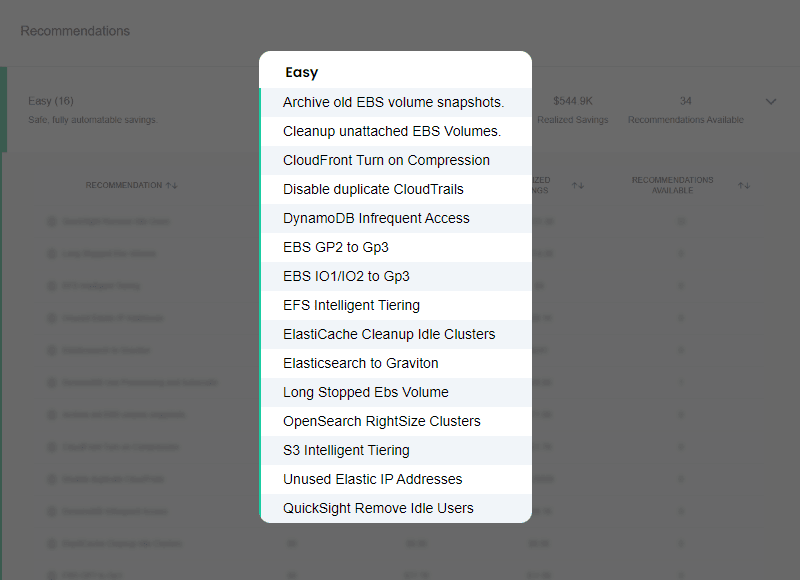
Task: Click the Easy (16) section header
Action: click(x=51, y=101)
